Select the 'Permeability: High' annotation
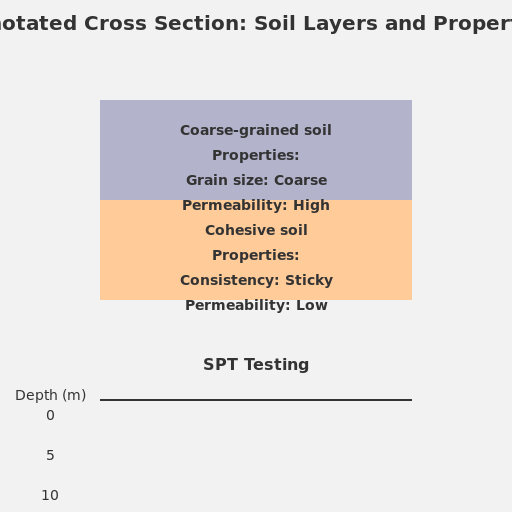Screen dimensions: 512x512 point(256,205)
